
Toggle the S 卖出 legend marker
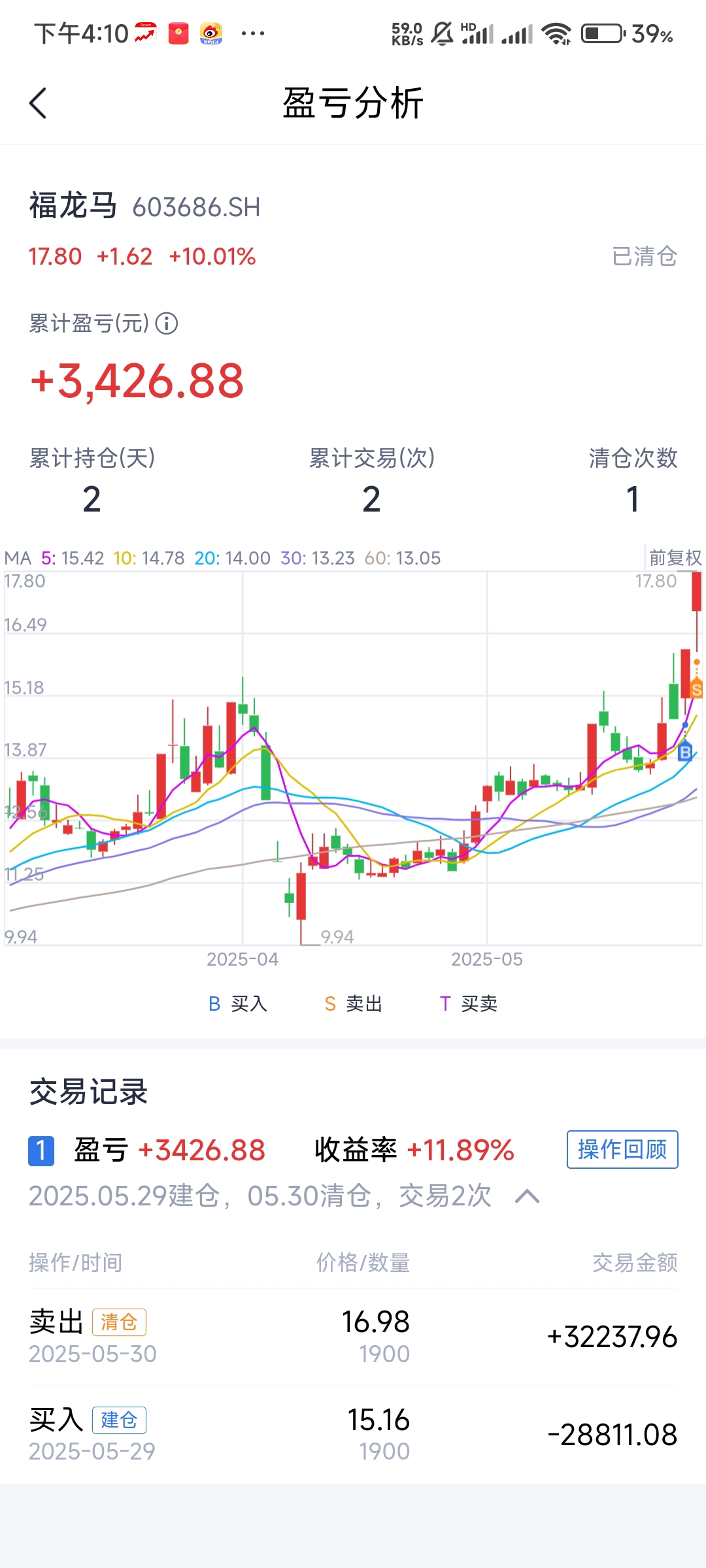(x=353, y=1004)
